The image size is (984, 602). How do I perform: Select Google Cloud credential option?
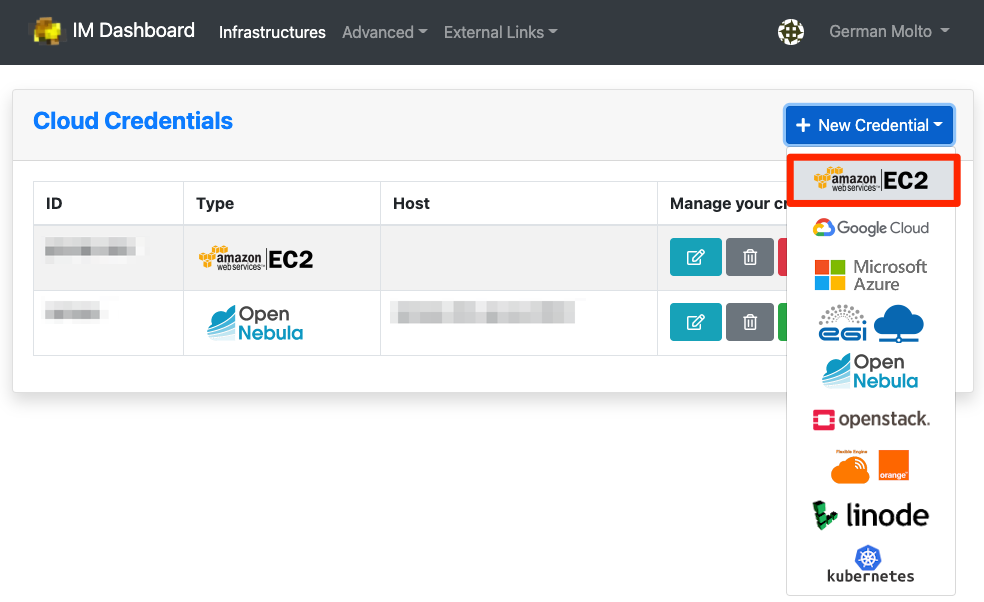click(870, 228)
